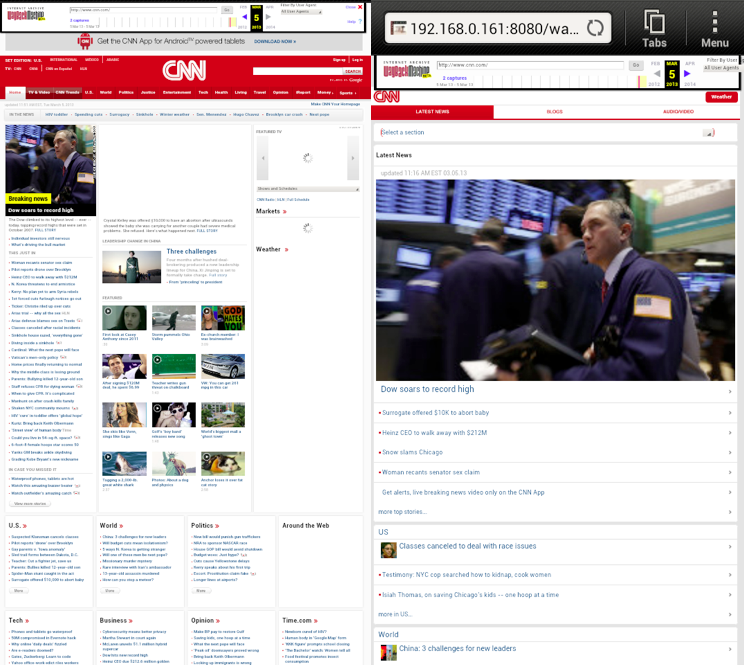Viewport: 744px width, 666px height.
Task: Open the World section heading on desktop
Action: coord(111,526)
